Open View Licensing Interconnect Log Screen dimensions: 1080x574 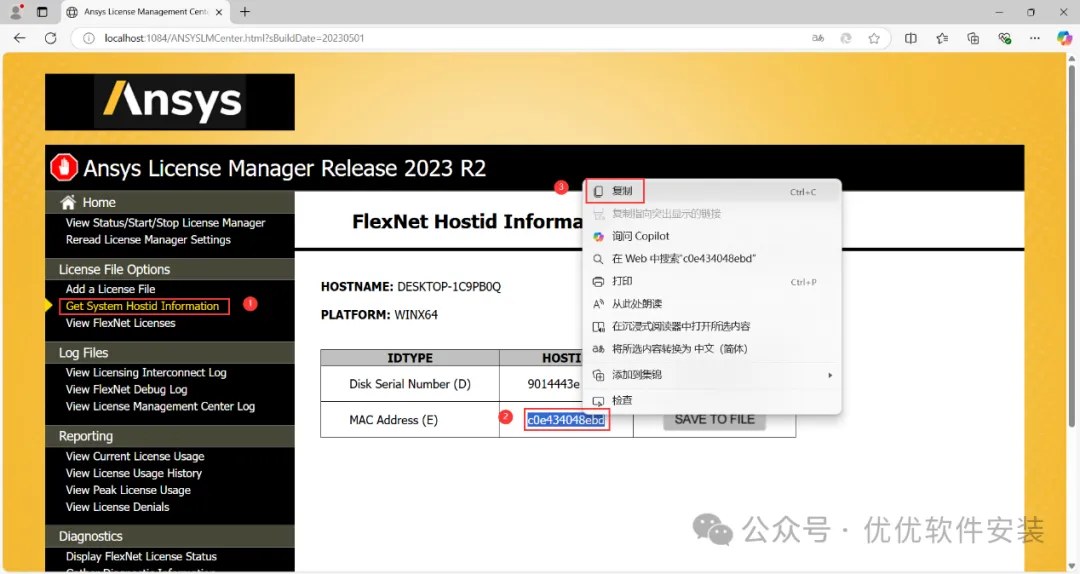[x=146, y=373]
